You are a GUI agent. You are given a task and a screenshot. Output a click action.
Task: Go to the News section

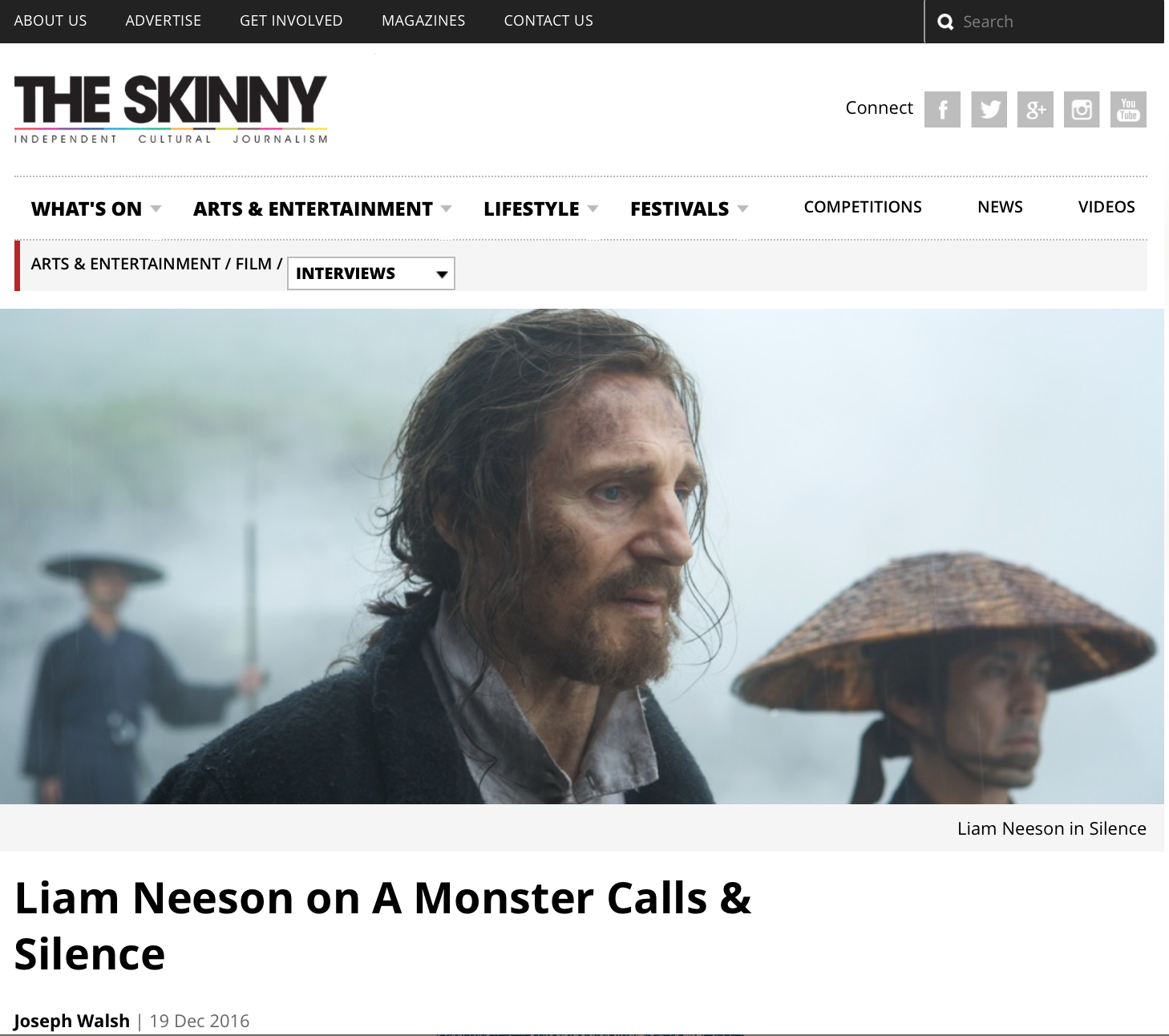pyautogui.click(x=1000, y=207)
